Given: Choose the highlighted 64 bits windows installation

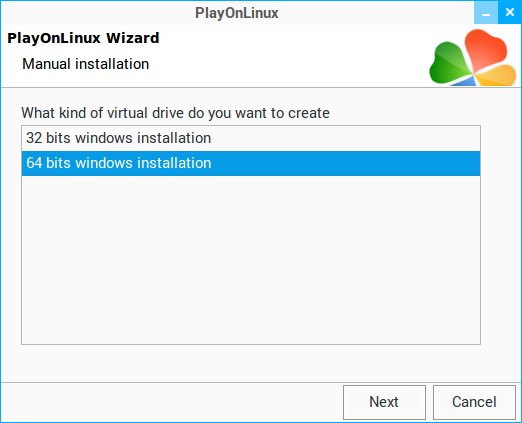Looking at the screenshot, I should 251,163.
